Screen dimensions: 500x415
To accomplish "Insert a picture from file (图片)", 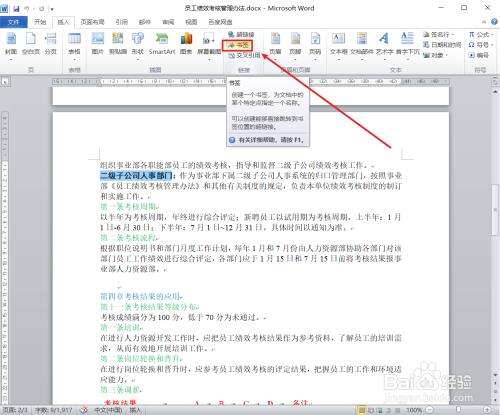I will click(x=98, y=44).
